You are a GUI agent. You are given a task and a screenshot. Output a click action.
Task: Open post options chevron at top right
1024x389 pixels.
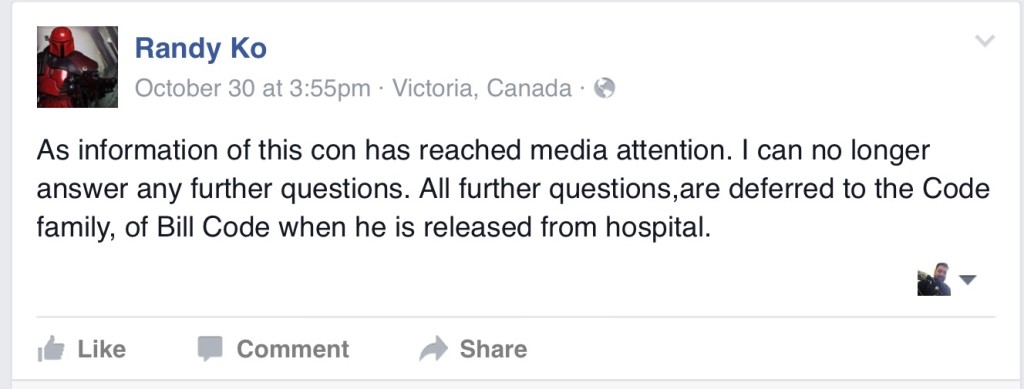click(x=984, y=41)
